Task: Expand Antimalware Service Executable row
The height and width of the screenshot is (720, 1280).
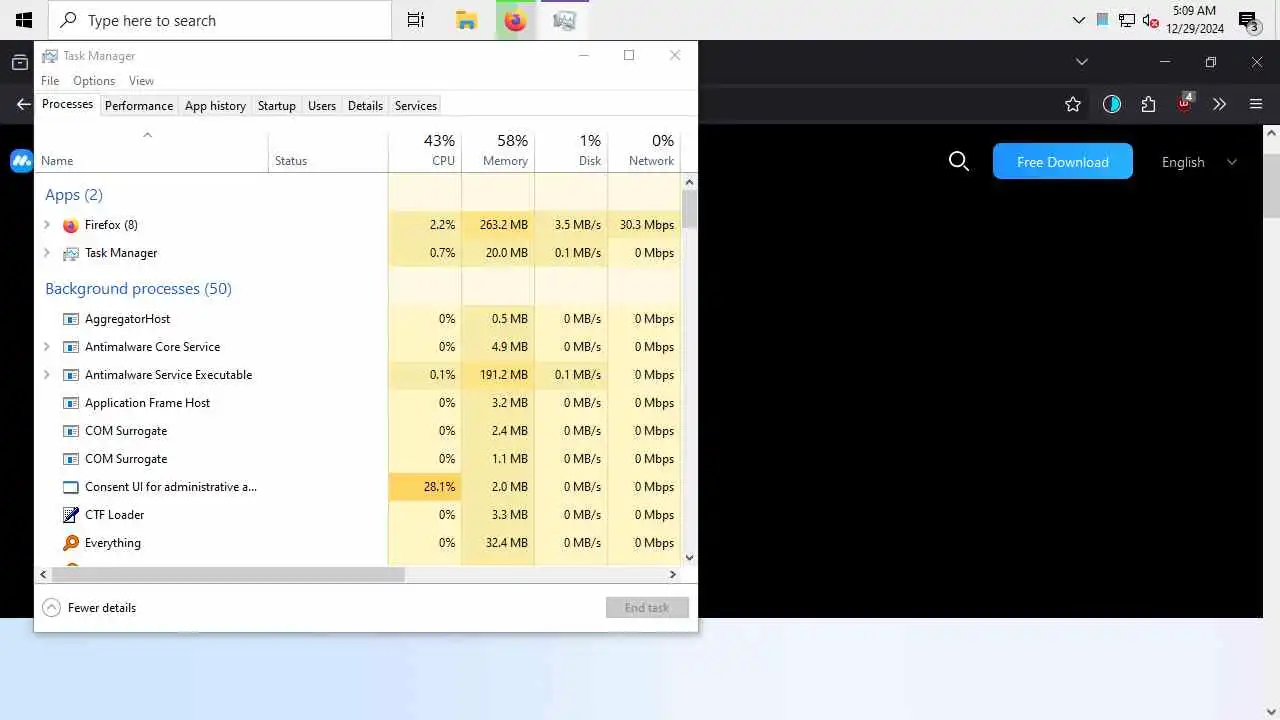Action: click(x=47, y=375)
